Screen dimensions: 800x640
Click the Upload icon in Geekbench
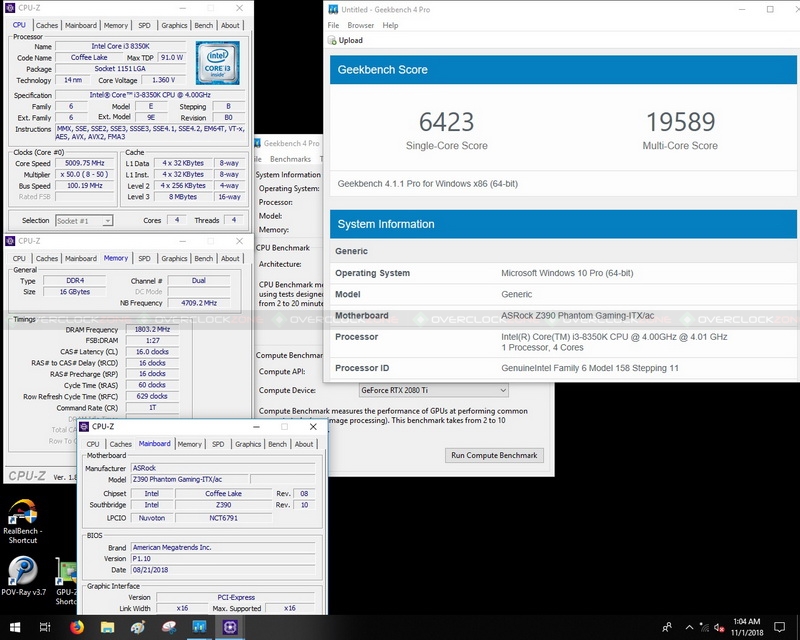332,40
